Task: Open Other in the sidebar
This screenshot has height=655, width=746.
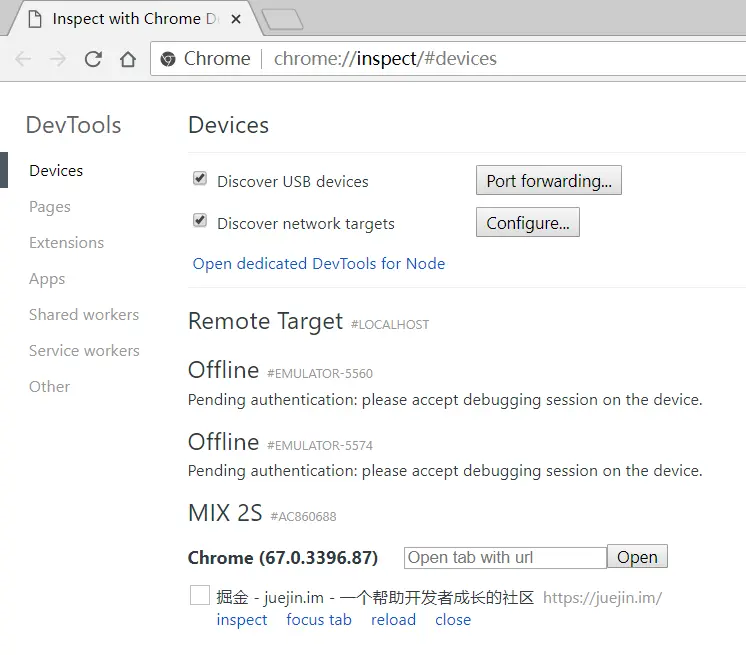Action: [49, 386]
